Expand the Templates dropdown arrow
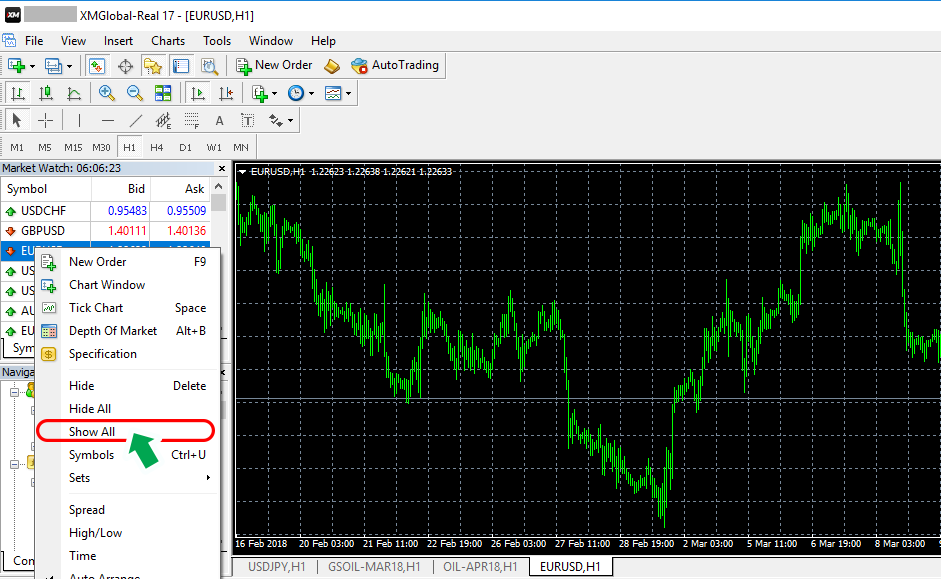This screenshot has width=941, height=579. point(348,94)
